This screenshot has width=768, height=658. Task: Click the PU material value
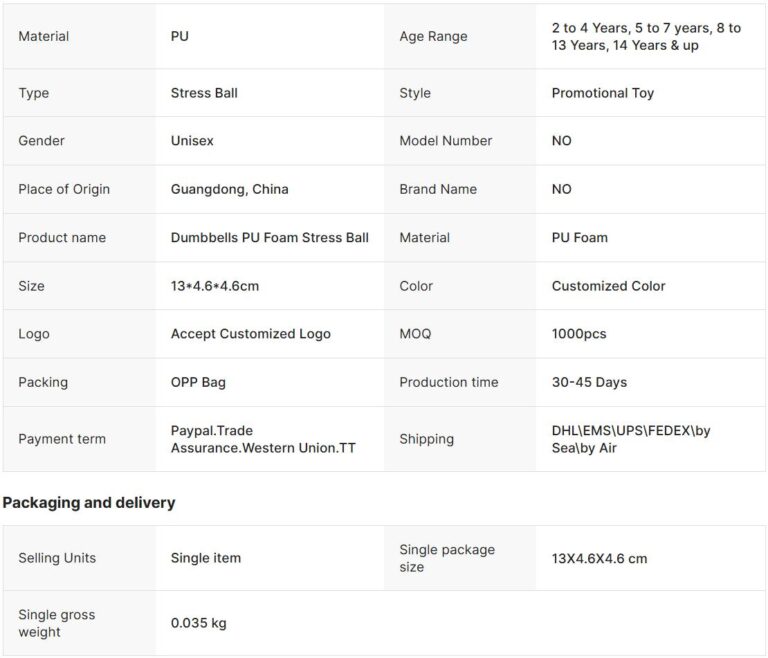coord(180,36)
